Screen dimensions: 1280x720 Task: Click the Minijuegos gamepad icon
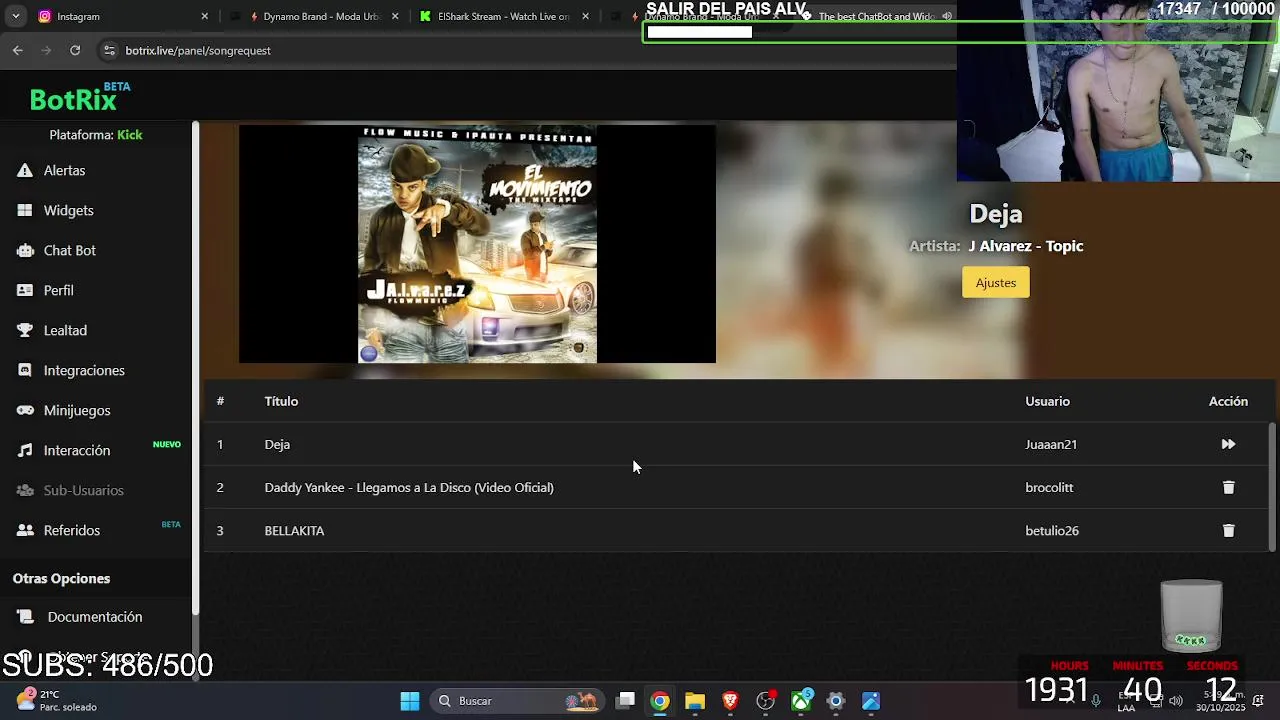point(25,410)
